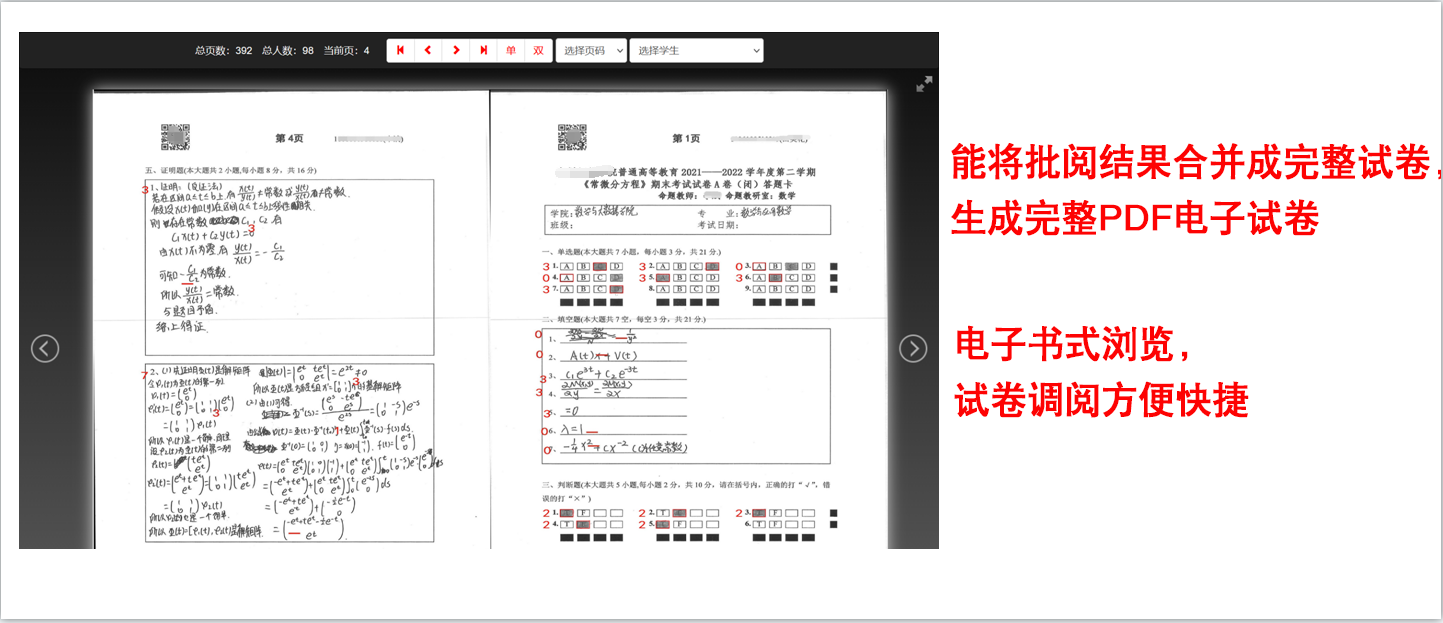Click the proof question 1 answer box
The width and height of the screenshot is (1443, 623).
coord(290,267)
